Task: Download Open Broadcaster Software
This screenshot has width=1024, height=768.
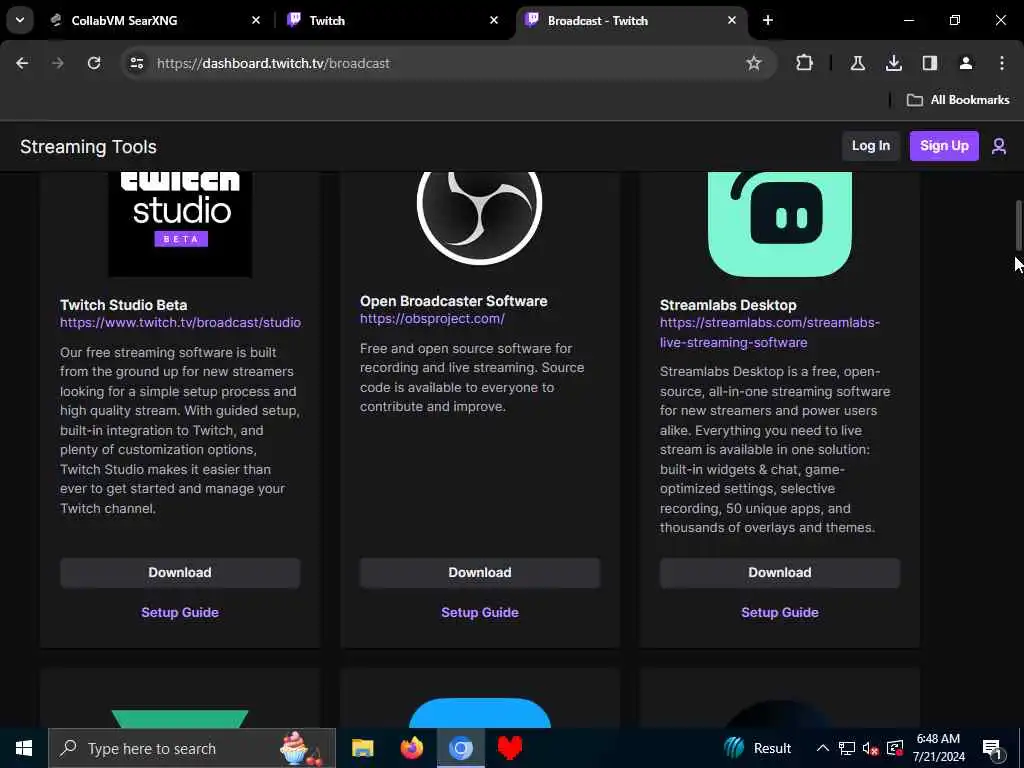Action: pos(479,573)
